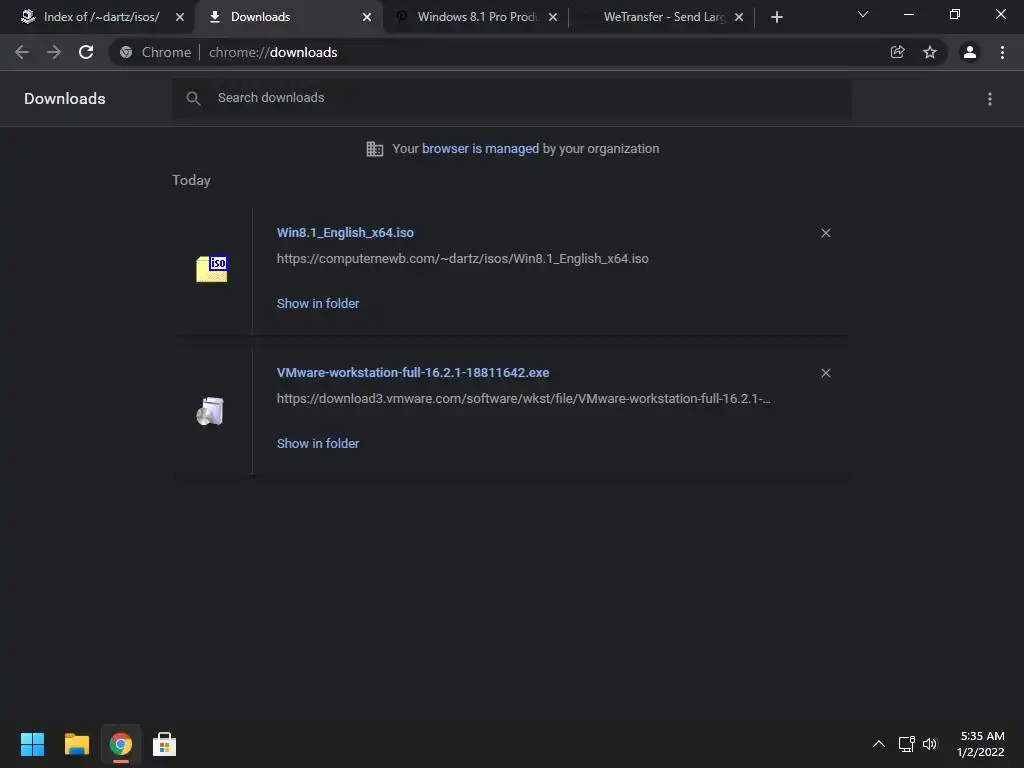
Task: Open the computernewb.com ISO source URL
Action: coord(462,259)
